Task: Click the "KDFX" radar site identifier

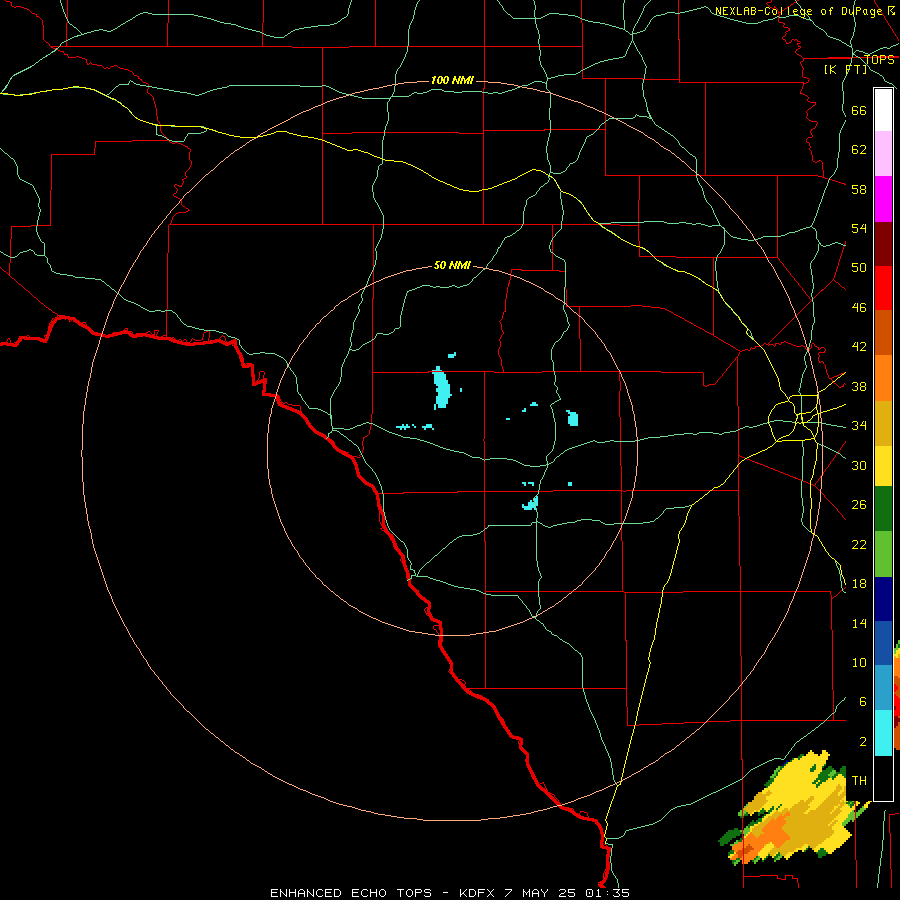Action: (x=479, y=893)
